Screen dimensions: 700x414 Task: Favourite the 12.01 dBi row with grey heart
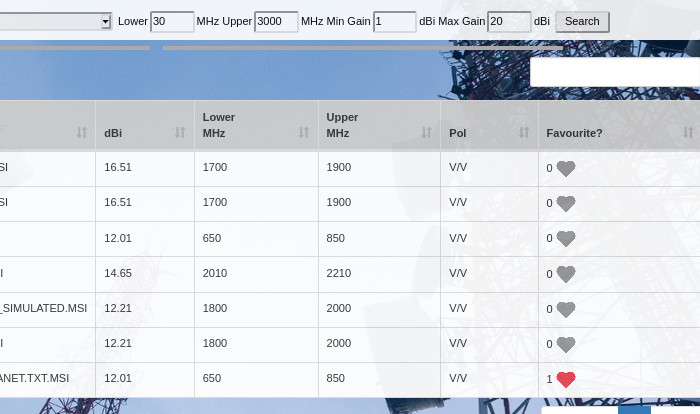click(566, 238)
